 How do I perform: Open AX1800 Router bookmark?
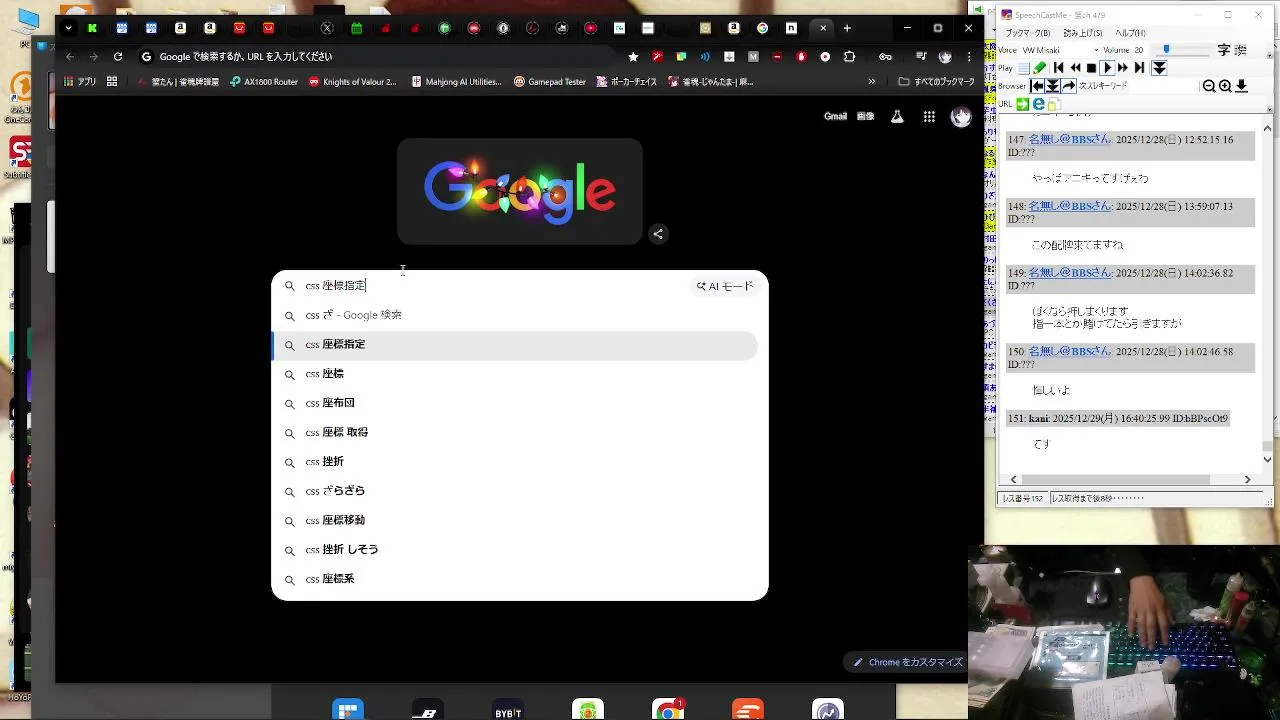264,82
